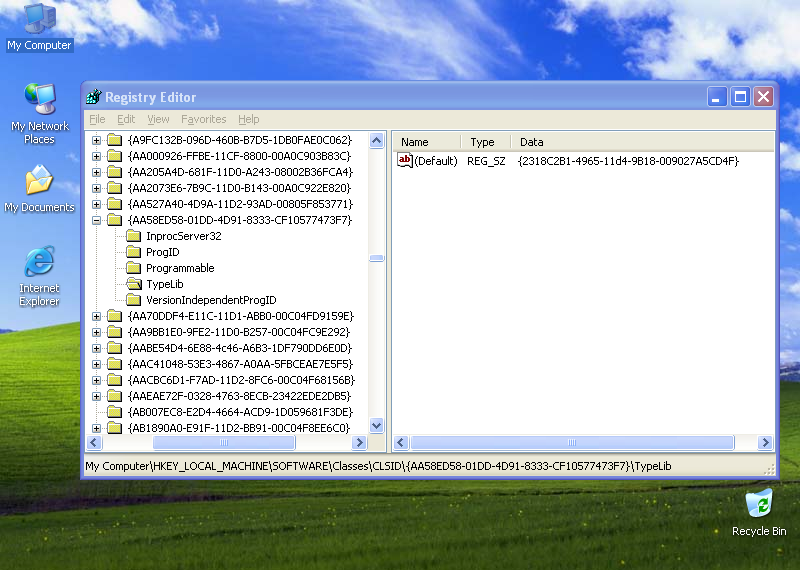The height and width of the screenshot is (570, 800).
Task: Expand the {AA9BB1E0-9FE2-11D0-B257-00C04FC9E292} key
Action: point(96,332)
